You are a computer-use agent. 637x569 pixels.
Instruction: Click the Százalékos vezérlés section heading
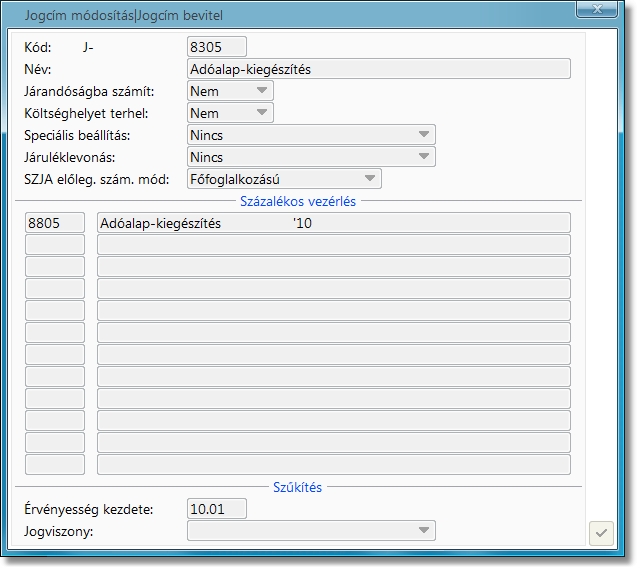point(298,201)
